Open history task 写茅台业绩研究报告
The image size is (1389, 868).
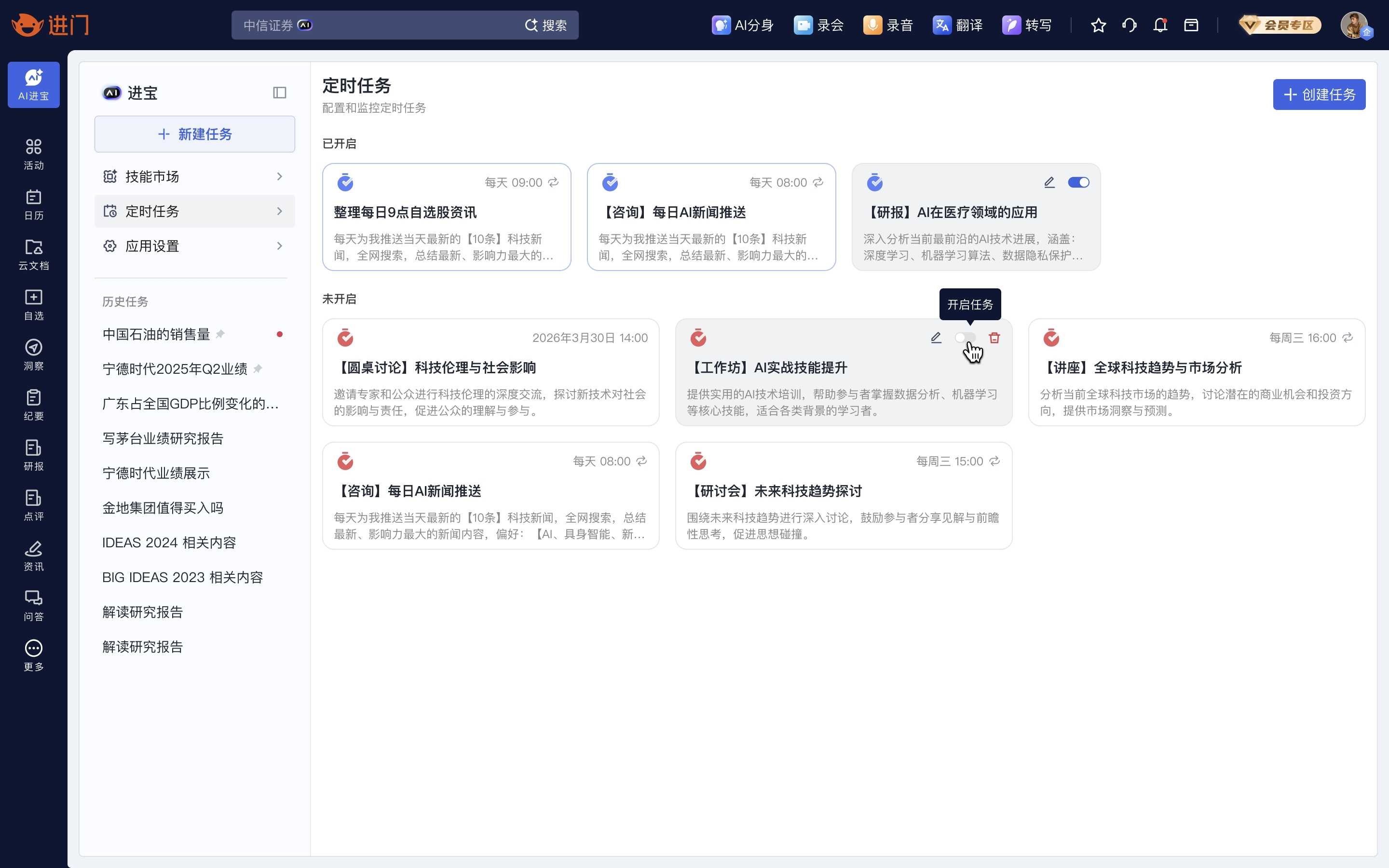pyautogui.click(x=163, y=438)
